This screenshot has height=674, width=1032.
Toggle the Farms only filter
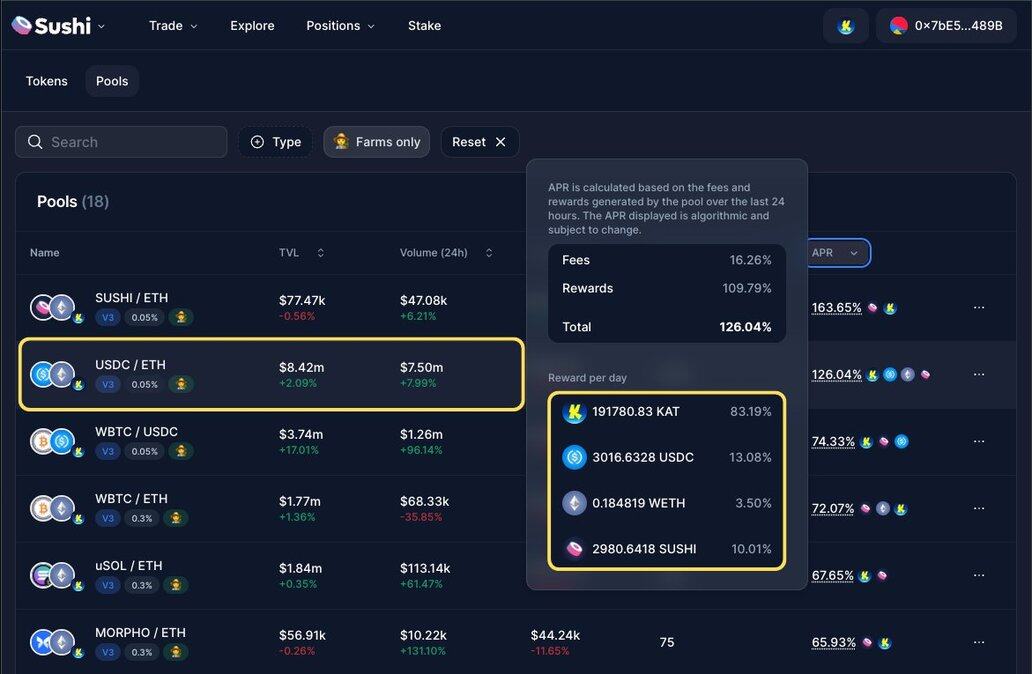[376, 142]
